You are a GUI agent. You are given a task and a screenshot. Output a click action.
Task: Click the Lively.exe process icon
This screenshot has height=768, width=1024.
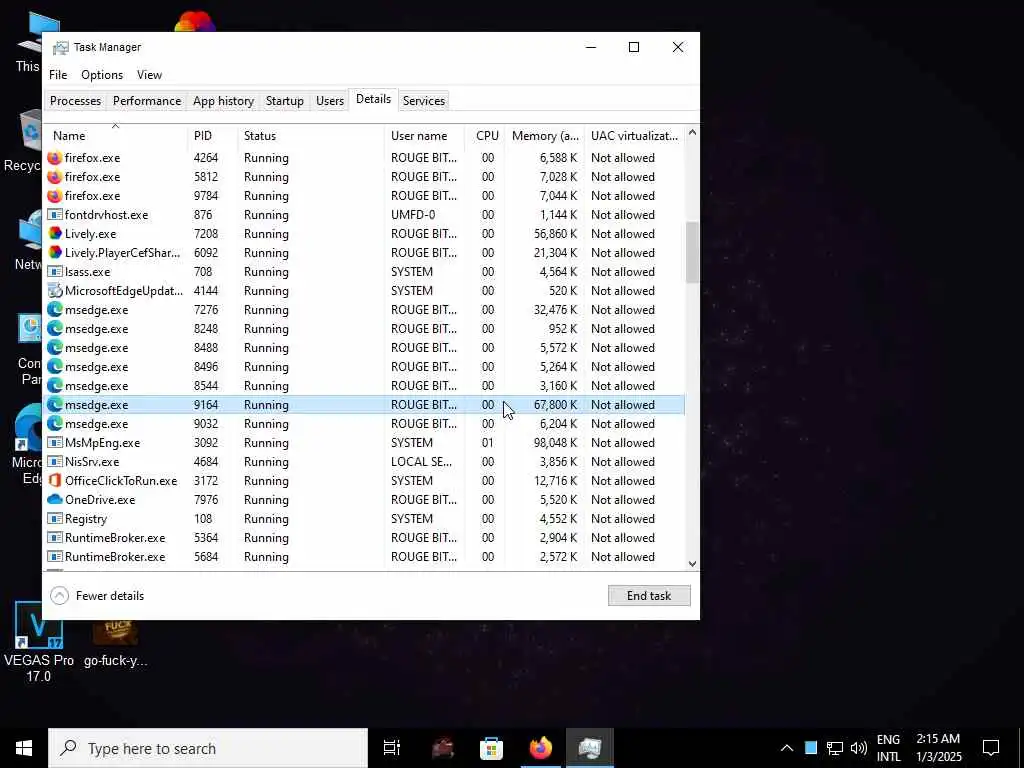pyautogui.click(x=55, y=234)
